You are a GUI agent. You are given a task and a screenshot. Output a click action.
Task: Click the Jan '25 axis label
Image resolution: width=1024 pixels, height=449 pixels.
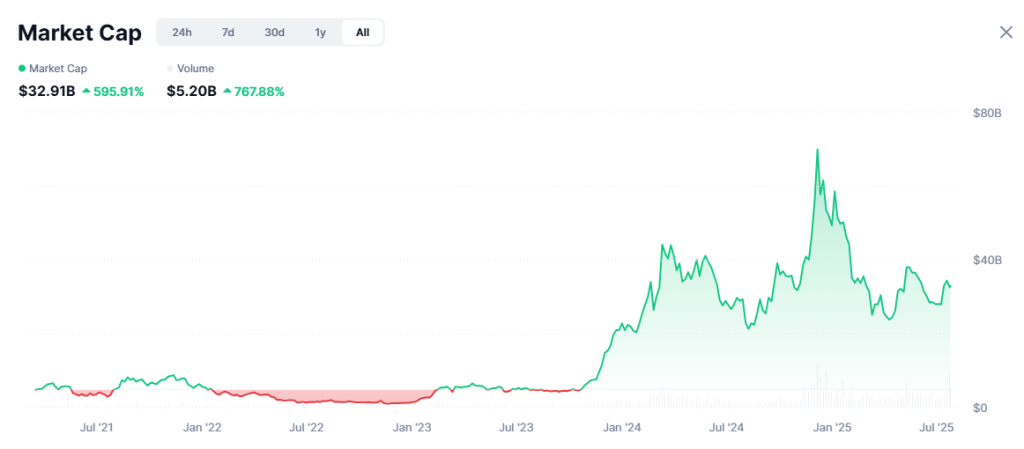[x=834, y=429]
